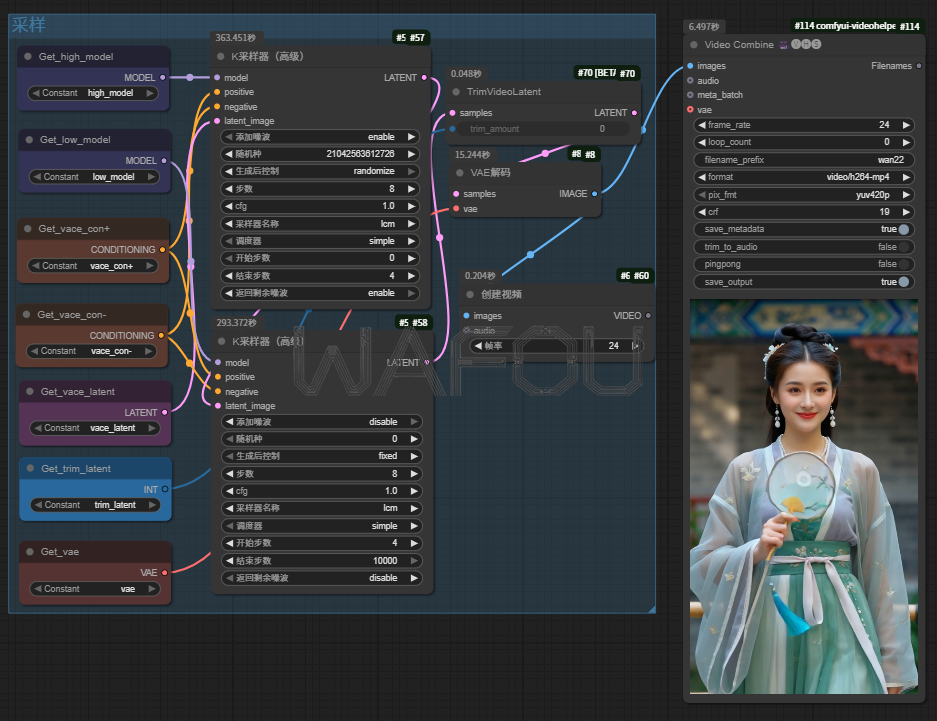The image size is (937, 721).
Task: Collapse the K采样器 node #58 via title dot
Action: [222, 342]
